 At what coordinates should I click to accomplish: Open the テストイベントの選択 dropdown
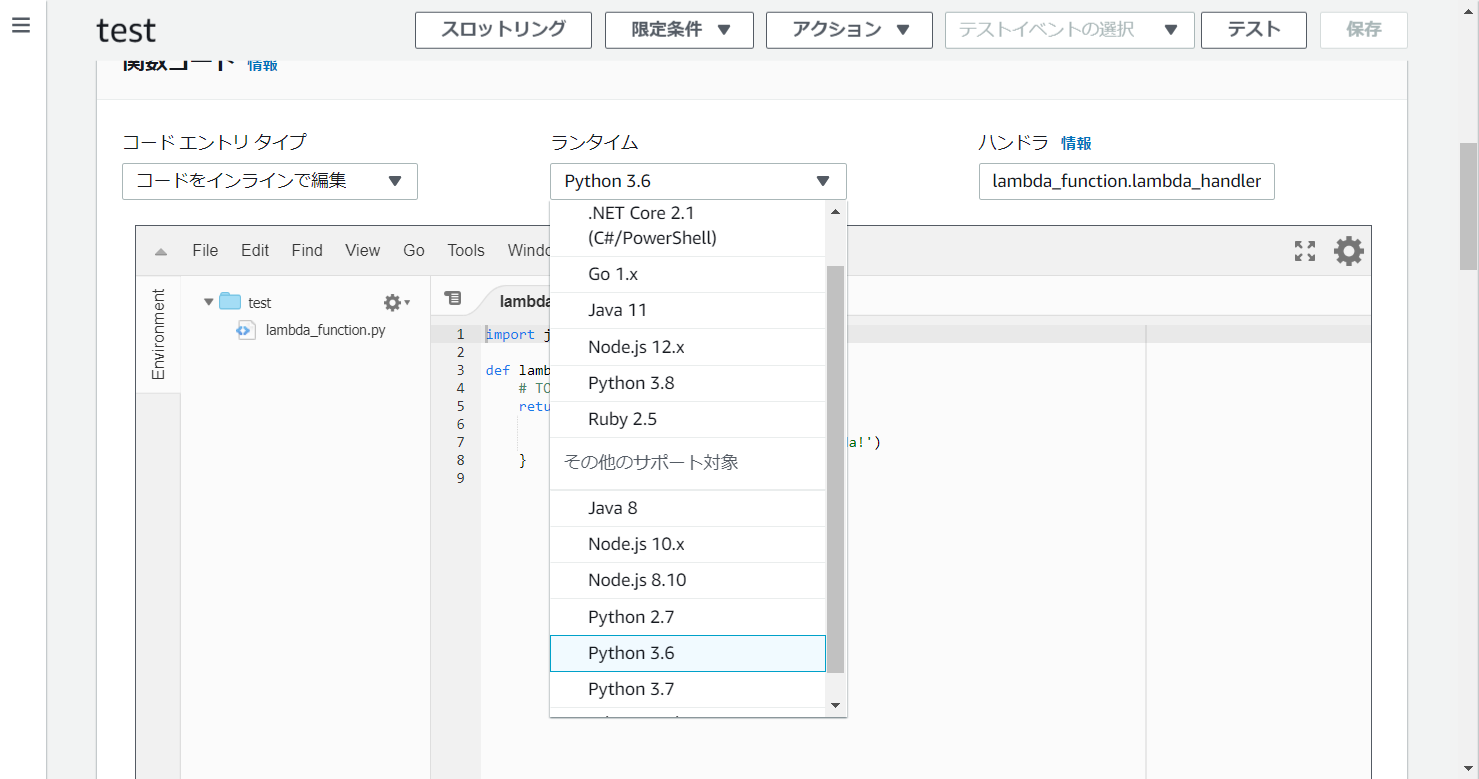1069,30
